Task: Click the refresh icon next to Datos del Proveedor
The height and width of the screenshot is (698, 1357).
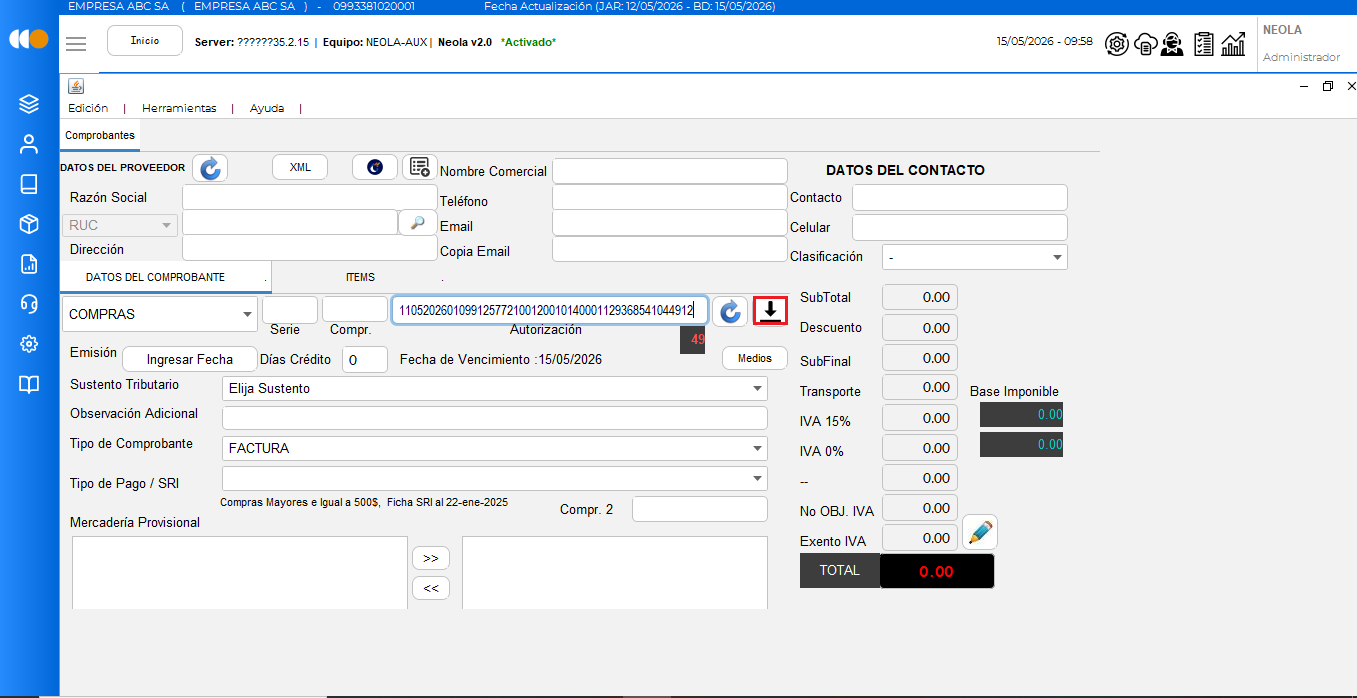Action: (x=210, y=168)
